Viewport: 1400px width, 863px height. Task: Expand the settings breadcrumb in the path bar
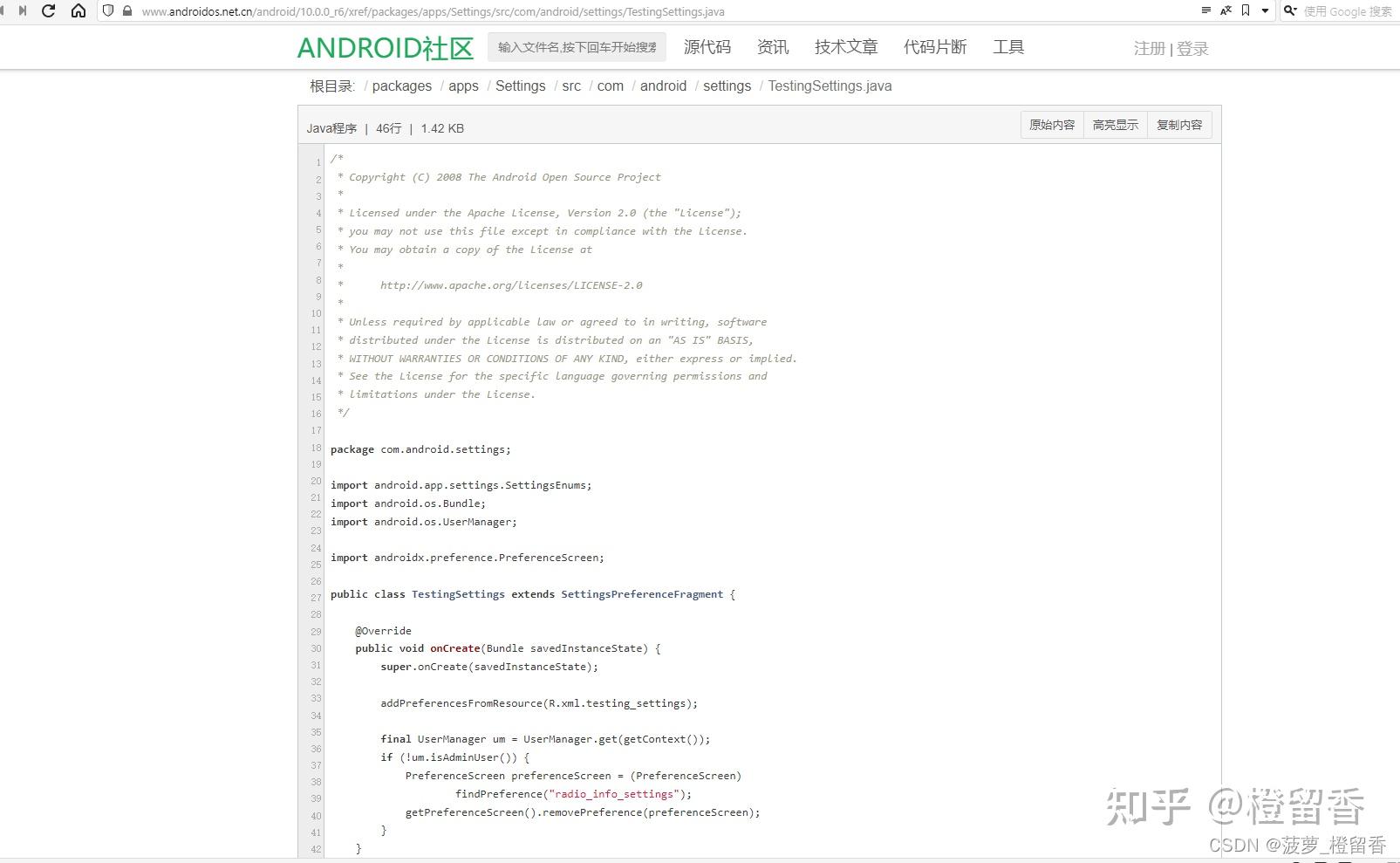[x=727, y=86]
